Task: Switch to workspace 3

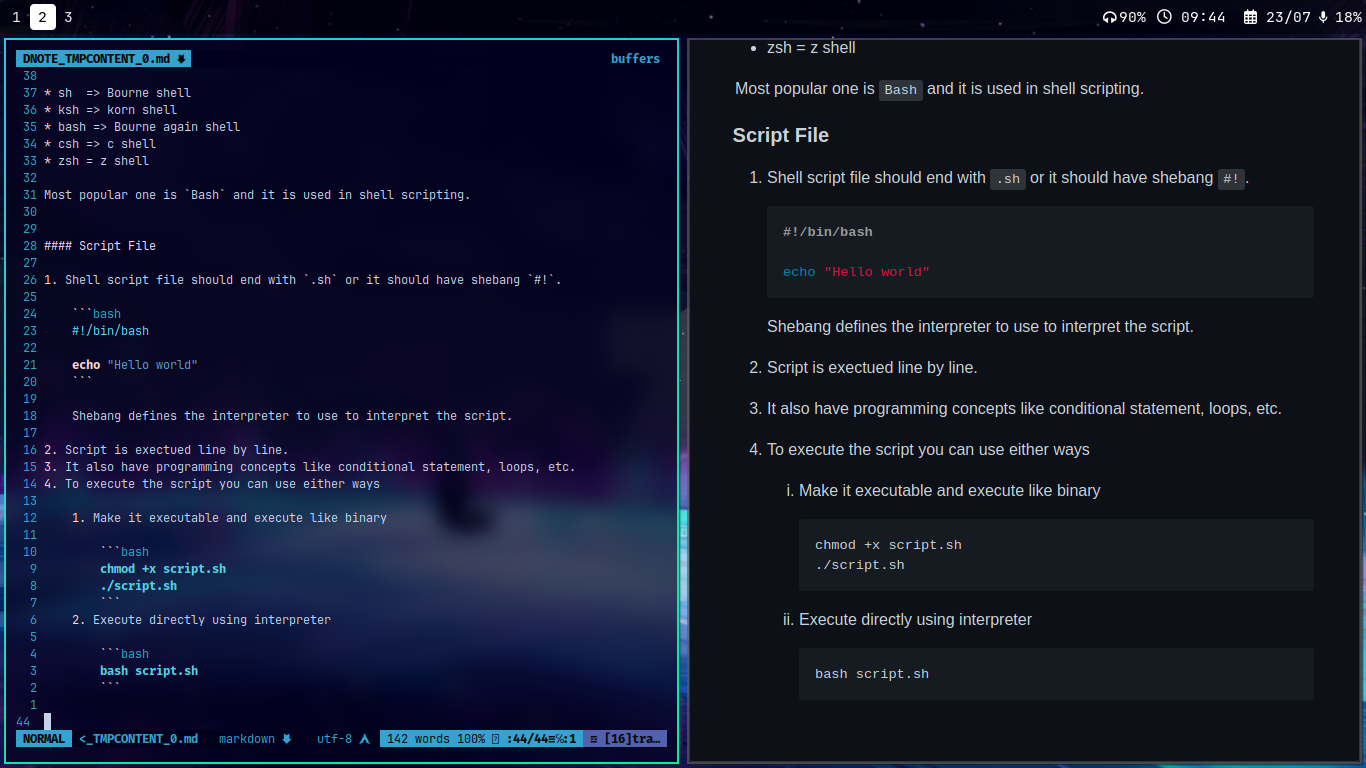Action: click(x=68, y=17)
